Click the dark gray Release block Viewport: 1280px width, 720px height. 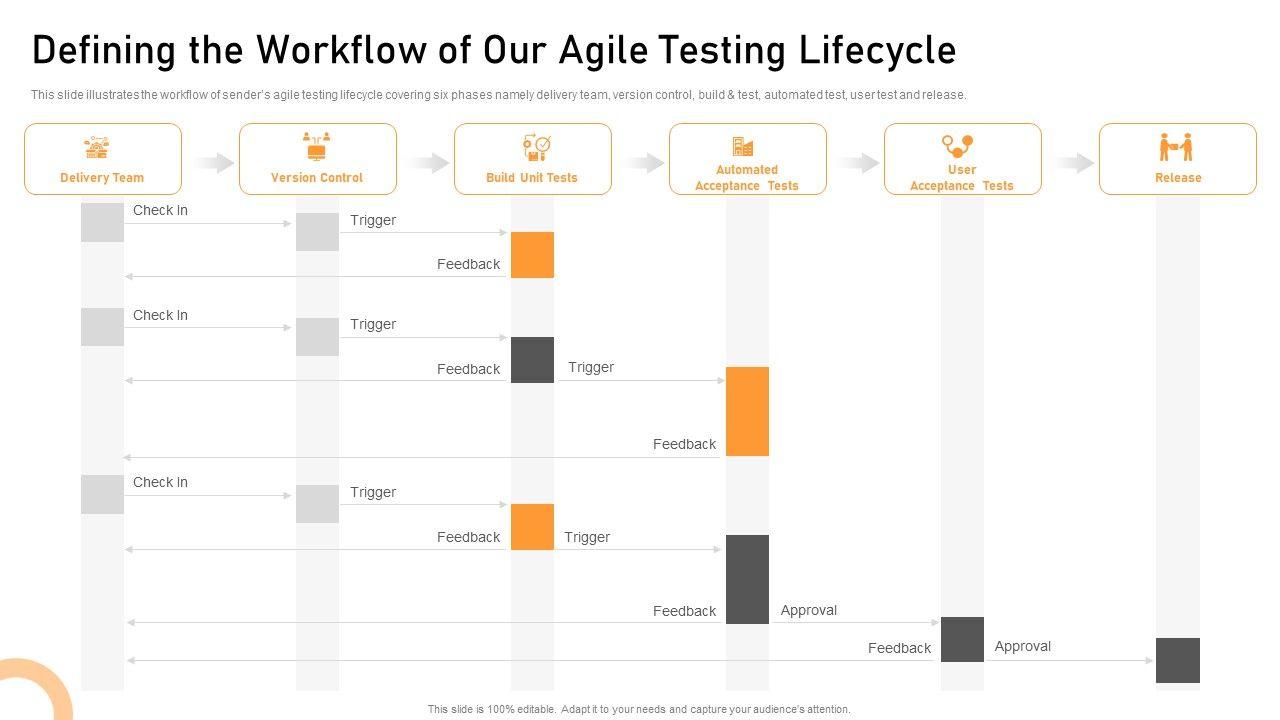tap(1177, 660)
